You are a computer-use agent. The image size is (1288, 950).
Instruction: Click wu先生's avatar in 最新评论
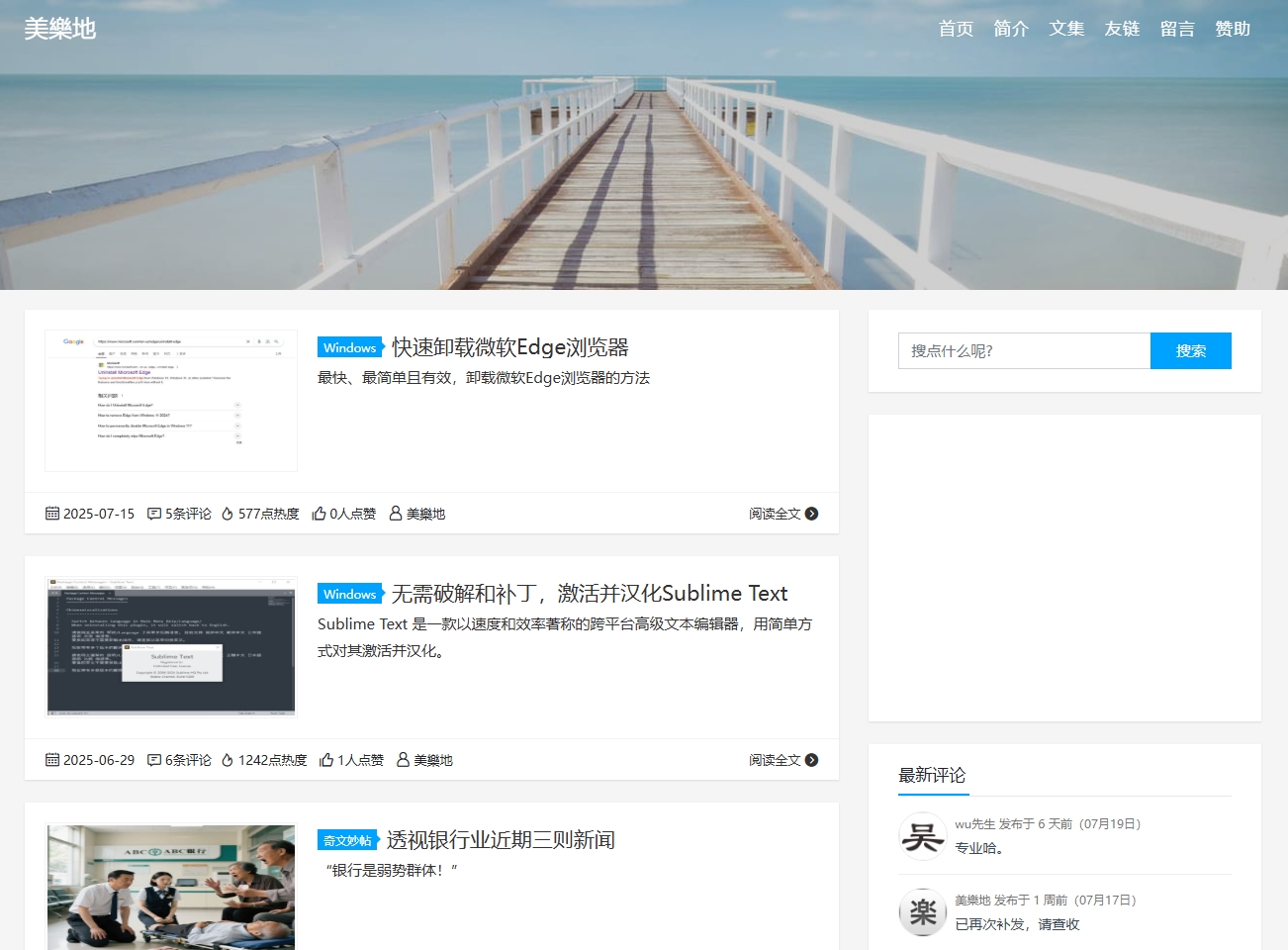click(x=922, y=835)
